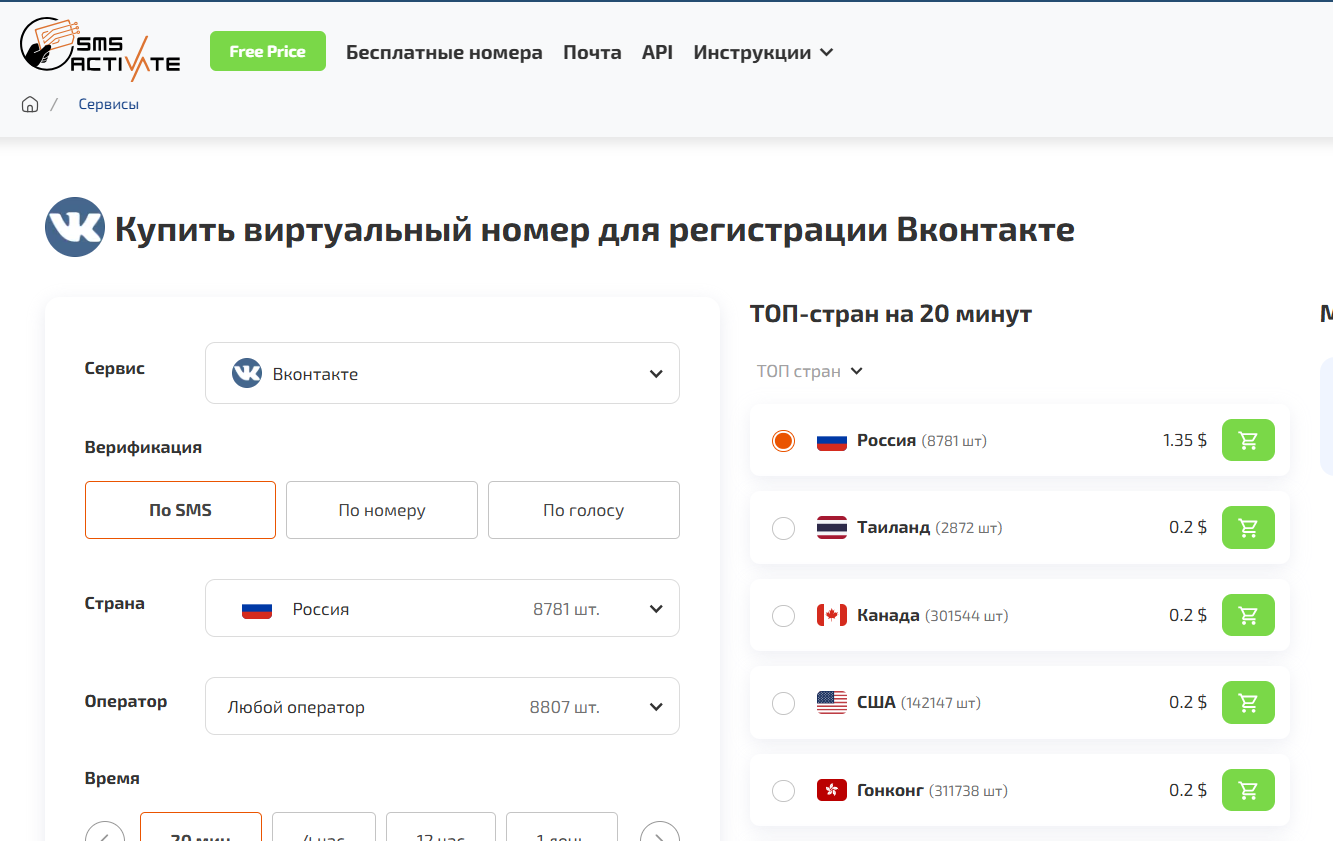Screen dimensions: 1333x841
Task: Select the США radio button
Action: (783, 702)
